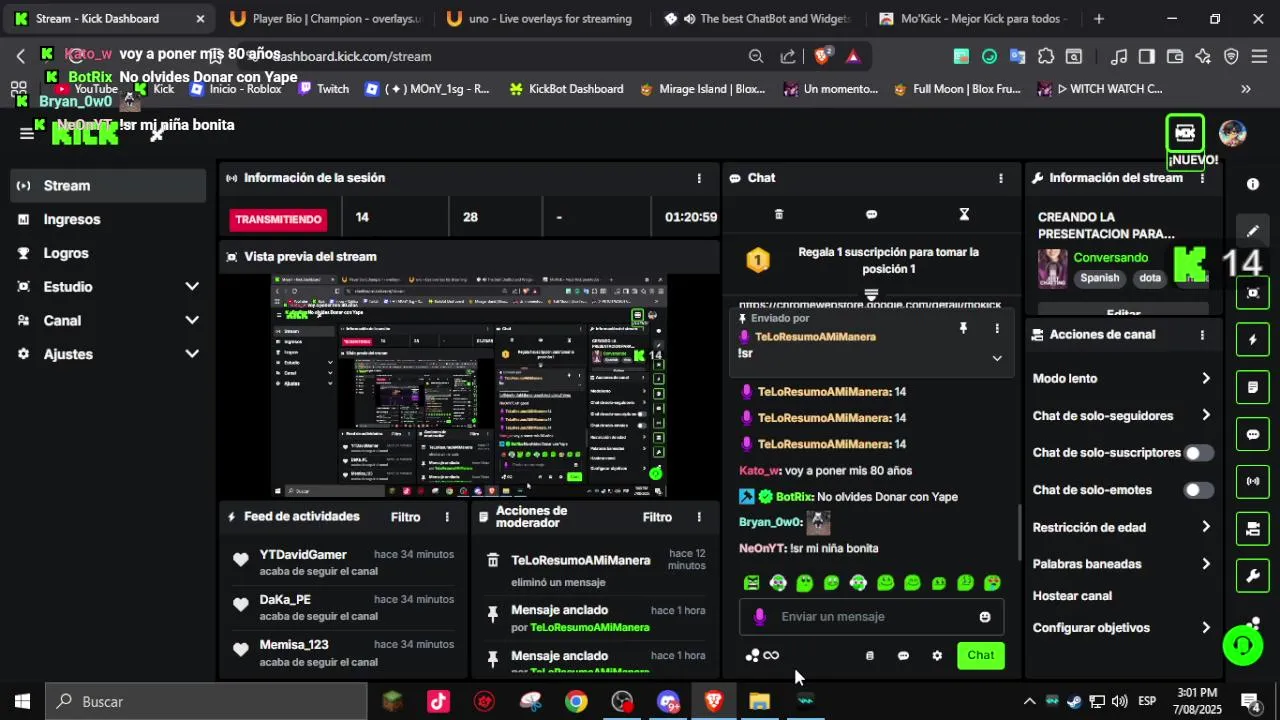
Task: Switch to the uno - Live overlays tab
Action: coord(540,19)
